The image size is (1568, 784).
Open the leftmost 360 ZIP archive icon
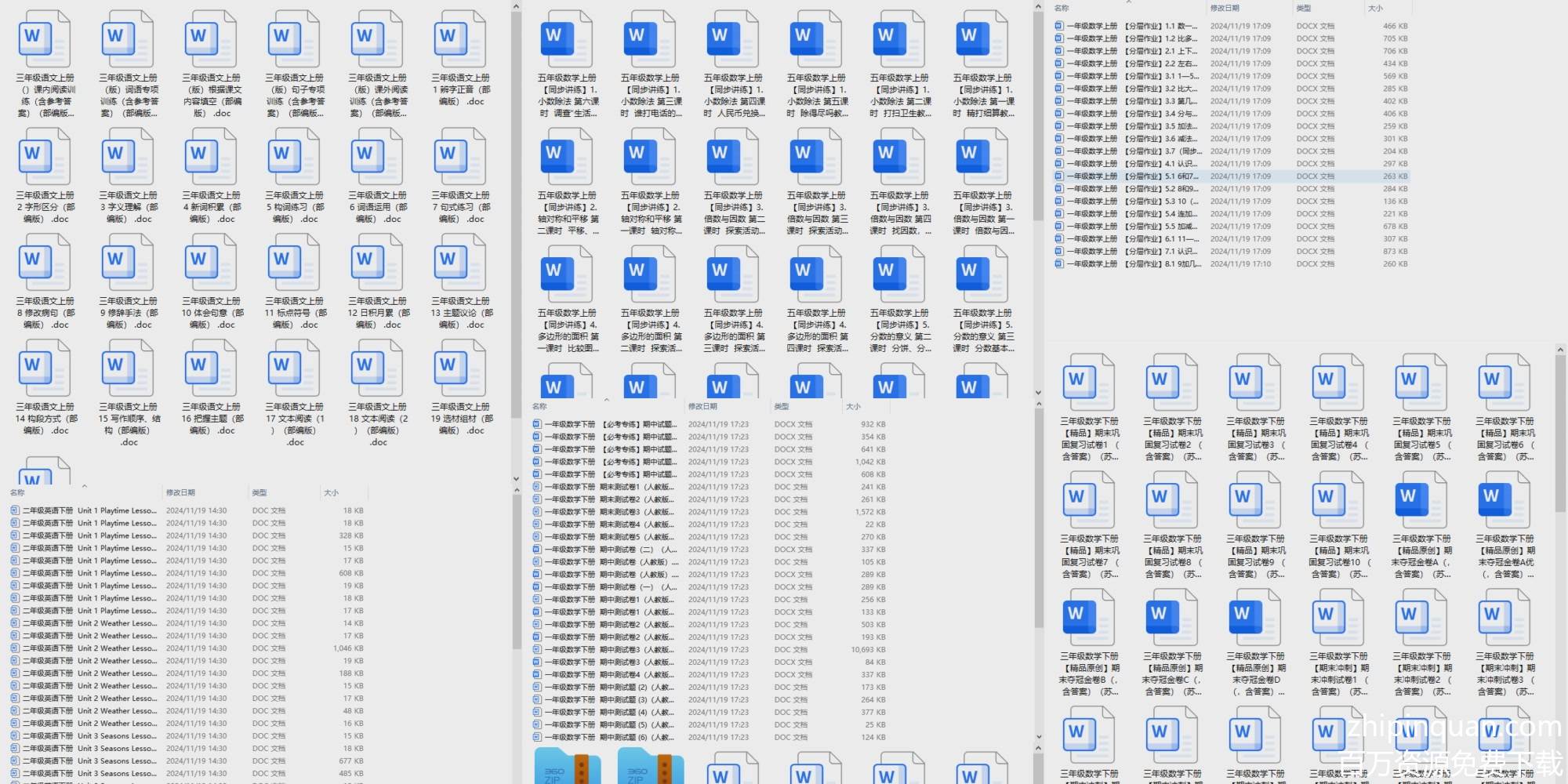point(566,768)
